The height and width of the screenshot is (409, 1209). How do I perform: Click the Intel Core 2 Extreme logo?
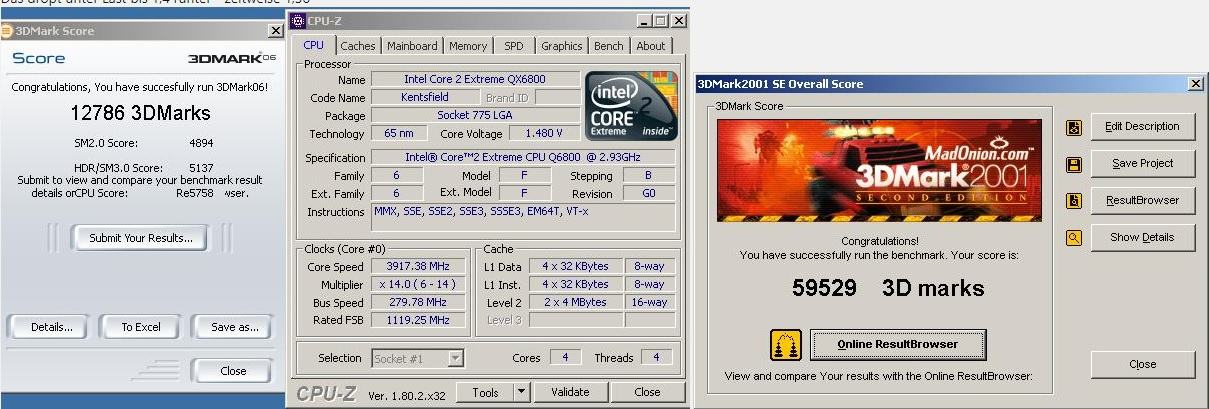[631, 105]
